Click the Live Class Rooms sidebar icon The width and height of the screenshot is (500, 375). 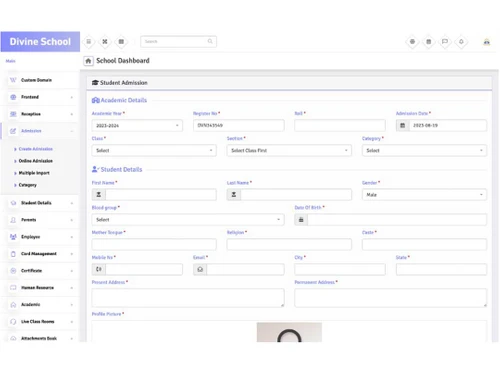13,322
